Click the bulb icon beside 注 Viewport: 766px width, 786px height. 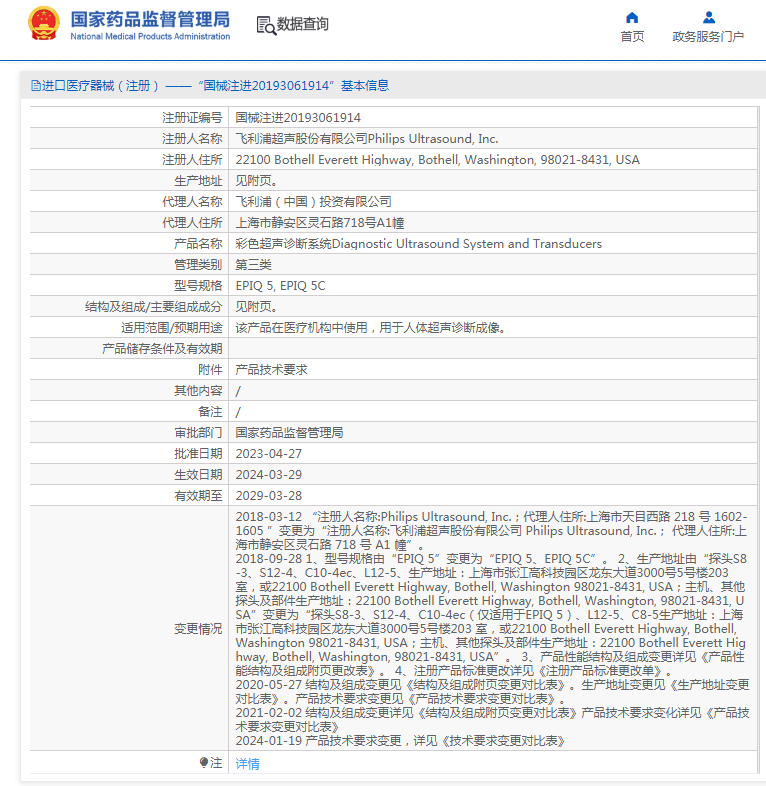[204, 762]
